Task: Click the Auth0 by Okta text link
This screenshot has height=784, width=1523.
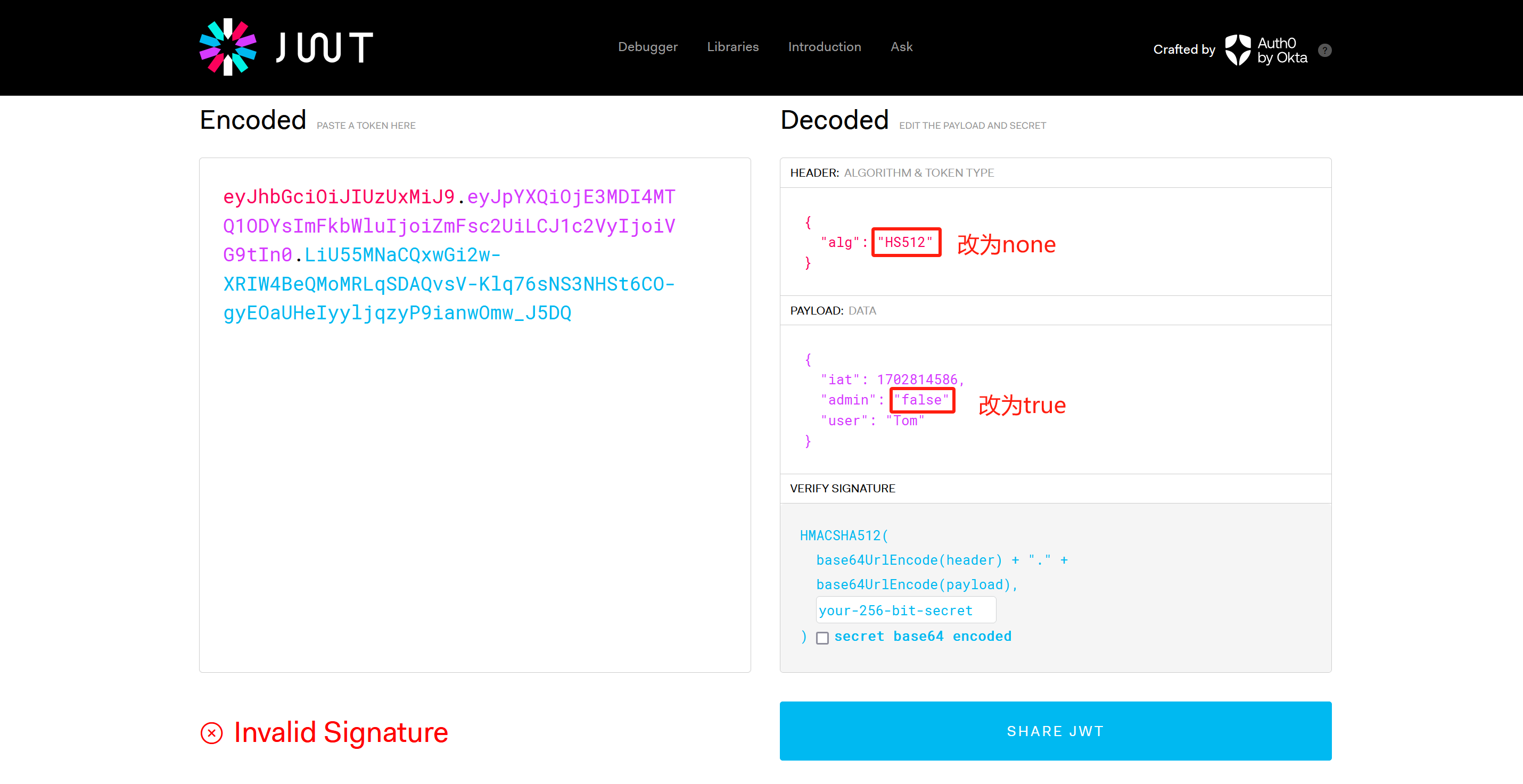Action: point(1282,50)
